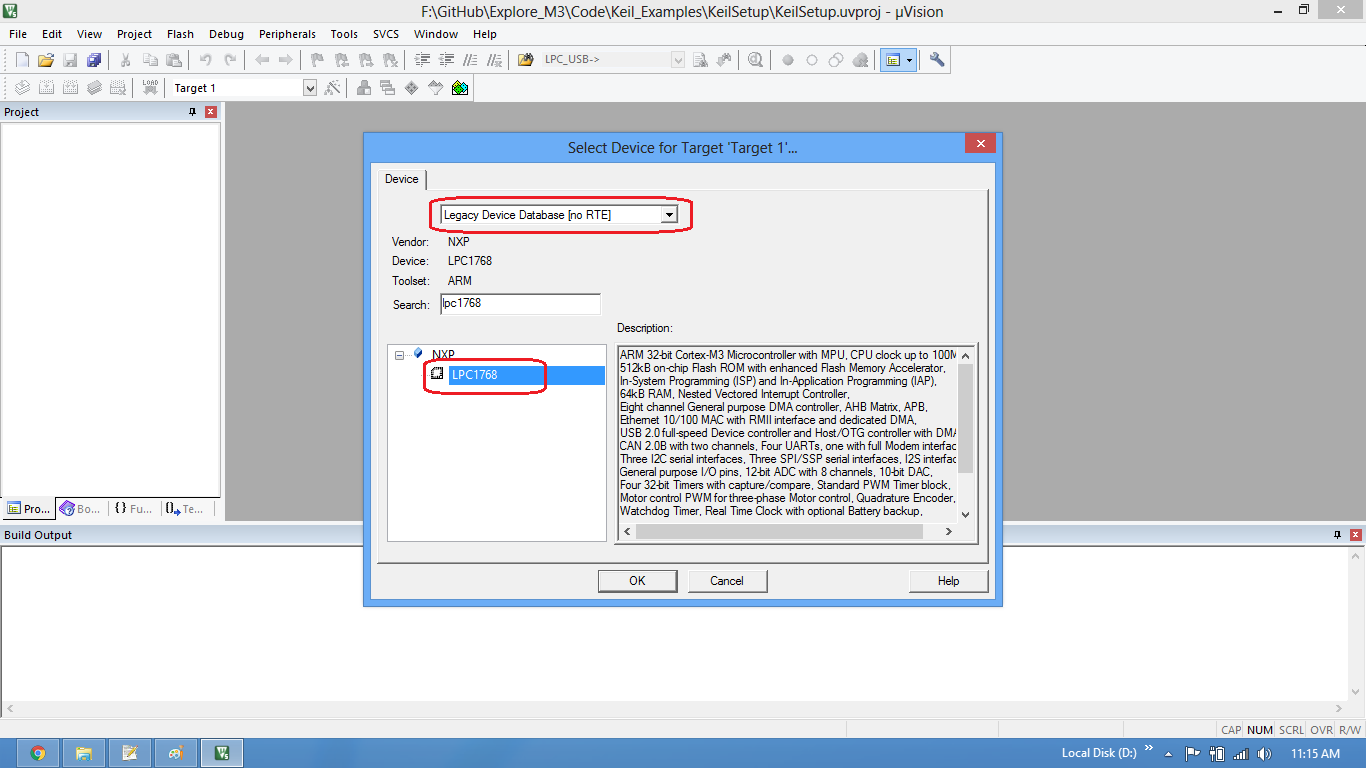The height and width of the screenshot is (768, 1366).
Task: Switch to Functions tab in Project panel
Action: [133, 509]
